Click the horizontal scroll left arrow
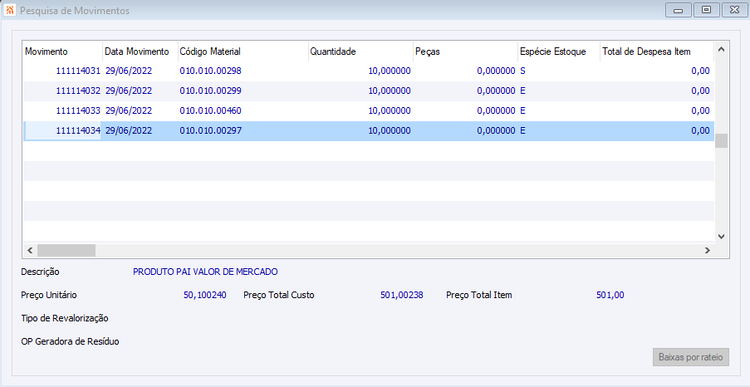Screen dimensions: 750x387 click(x=30, y=250)
